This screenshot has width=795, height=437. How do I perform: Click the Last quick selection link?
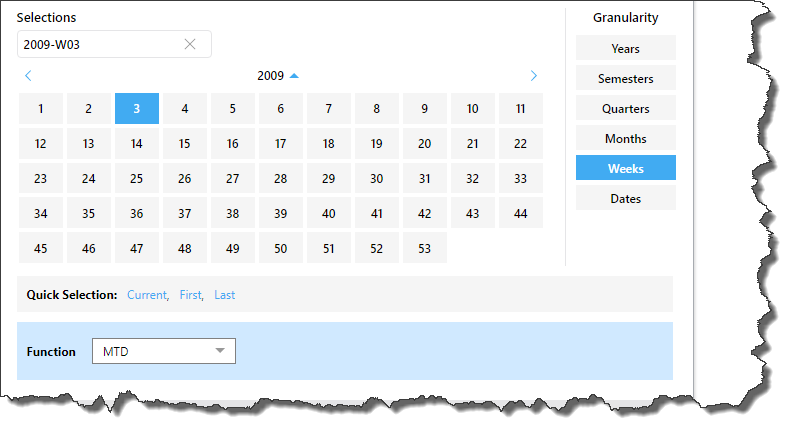(x=225, y=295)
